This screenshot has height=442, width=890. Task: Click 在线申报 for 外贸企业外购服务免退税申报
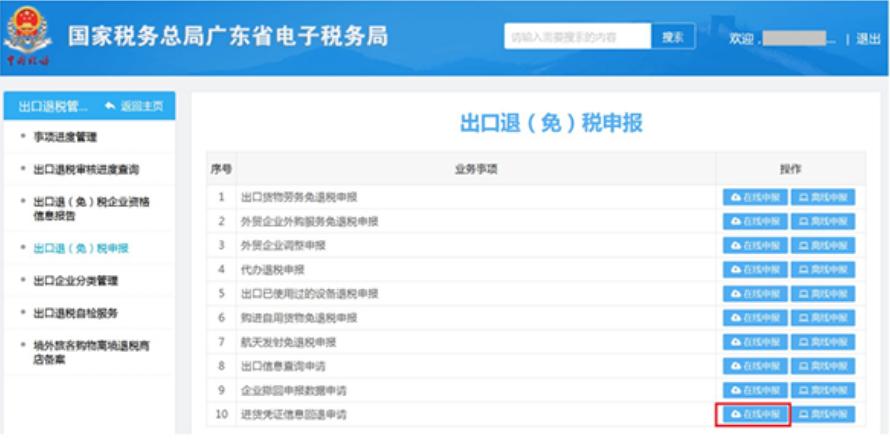click(x=755, y=221)
